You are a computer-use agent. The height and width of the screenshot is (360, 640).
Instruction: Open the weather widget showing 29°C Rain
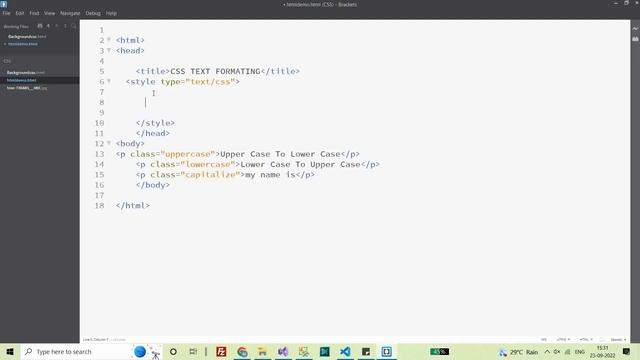[518, 352]
